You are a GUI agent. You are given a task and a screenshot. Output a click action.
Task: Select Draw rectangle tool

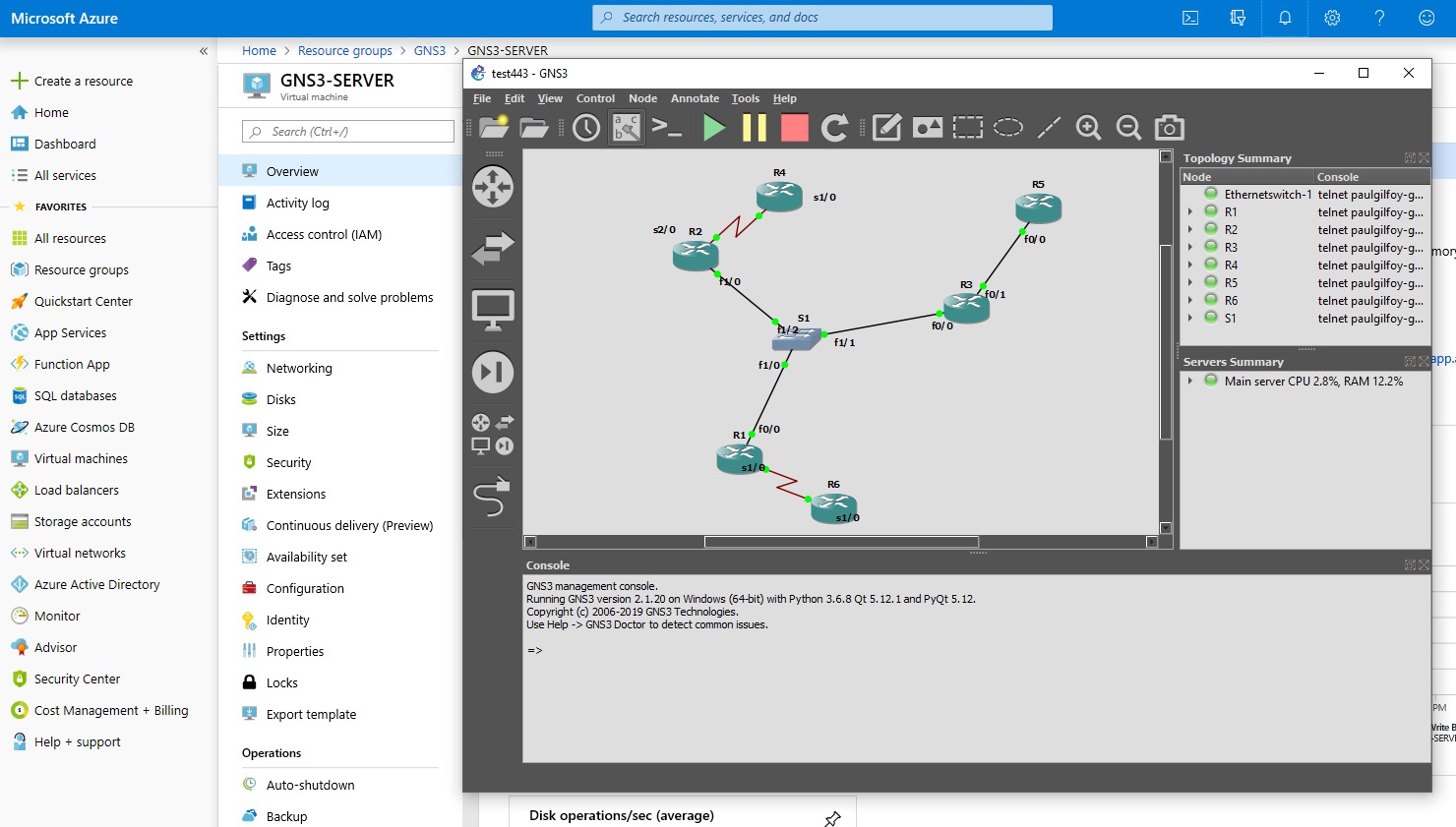pos(967,127)
